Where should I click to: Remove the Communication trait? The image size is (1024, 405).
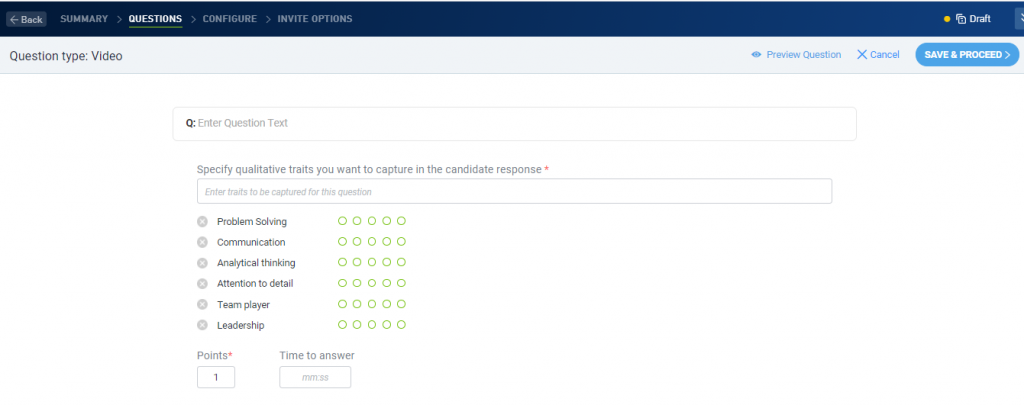tap(202, 242)
